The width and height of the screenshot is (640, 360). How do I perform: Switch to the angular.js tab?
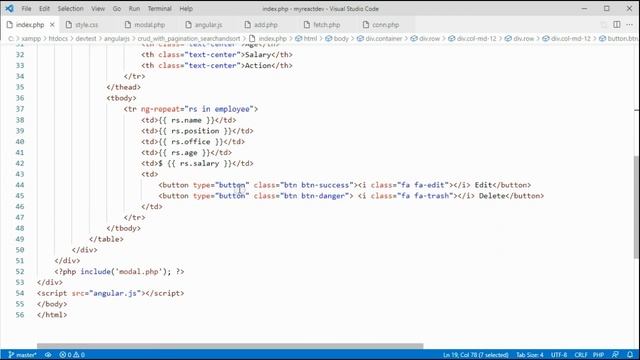[209, 25]
